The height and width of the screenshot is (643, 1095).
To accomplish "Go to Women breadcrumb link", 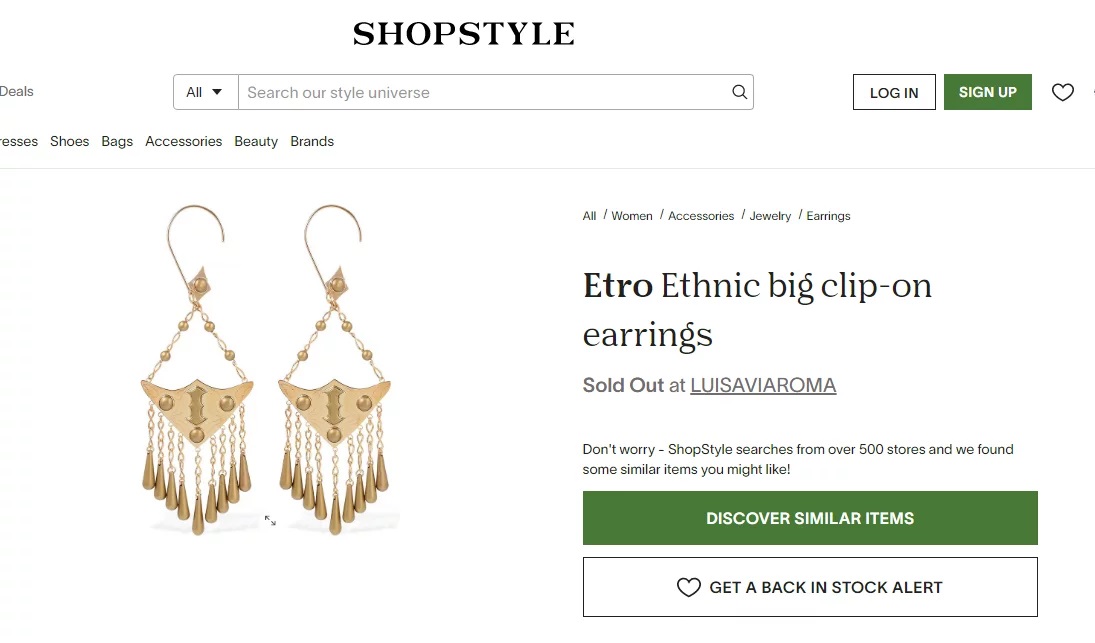I will [632, 216].
